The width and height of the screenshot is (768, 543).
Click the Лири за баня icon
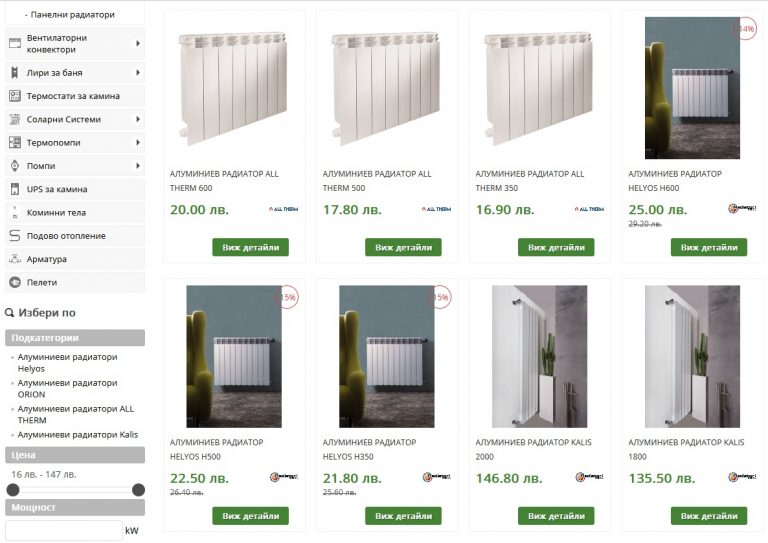15,73
